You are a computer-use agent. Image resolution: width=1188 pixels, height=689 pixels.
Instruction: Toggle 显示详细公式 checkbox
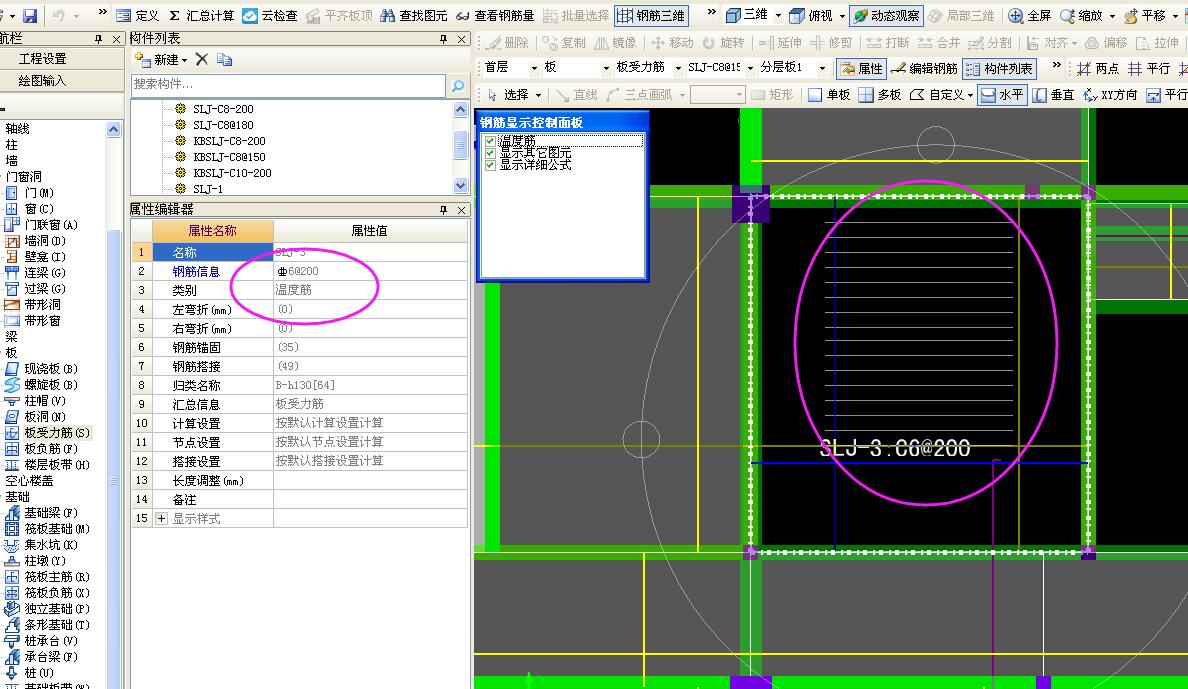[490, 164]
